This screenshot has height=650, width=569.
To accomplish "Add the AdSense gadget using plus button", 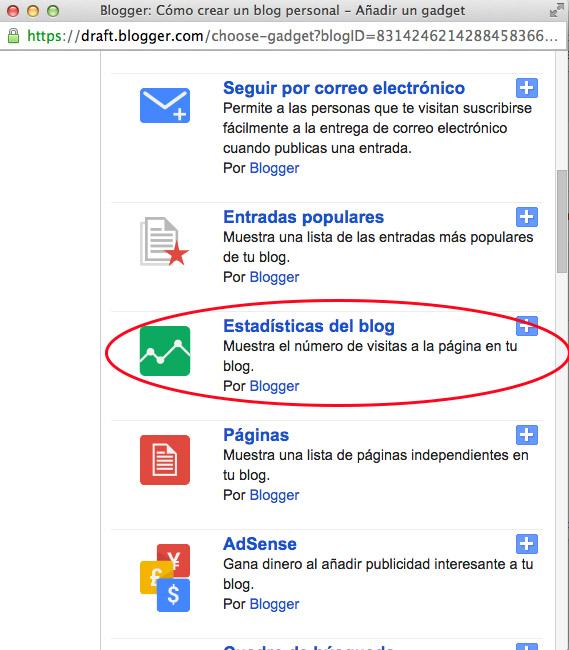I will coord(526,544).
